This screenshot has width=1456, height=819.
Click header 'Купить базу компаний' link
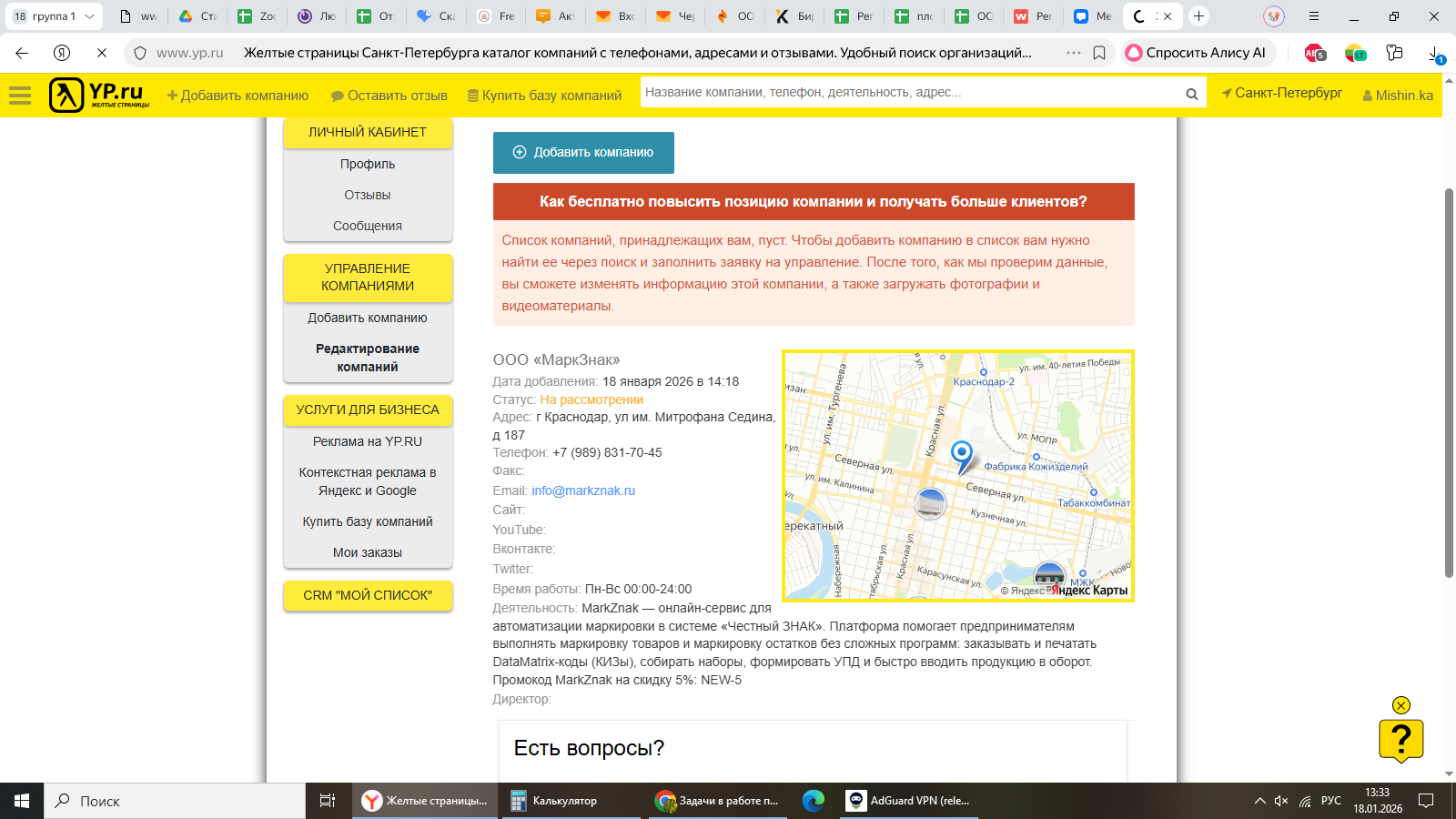pos(544,96)
